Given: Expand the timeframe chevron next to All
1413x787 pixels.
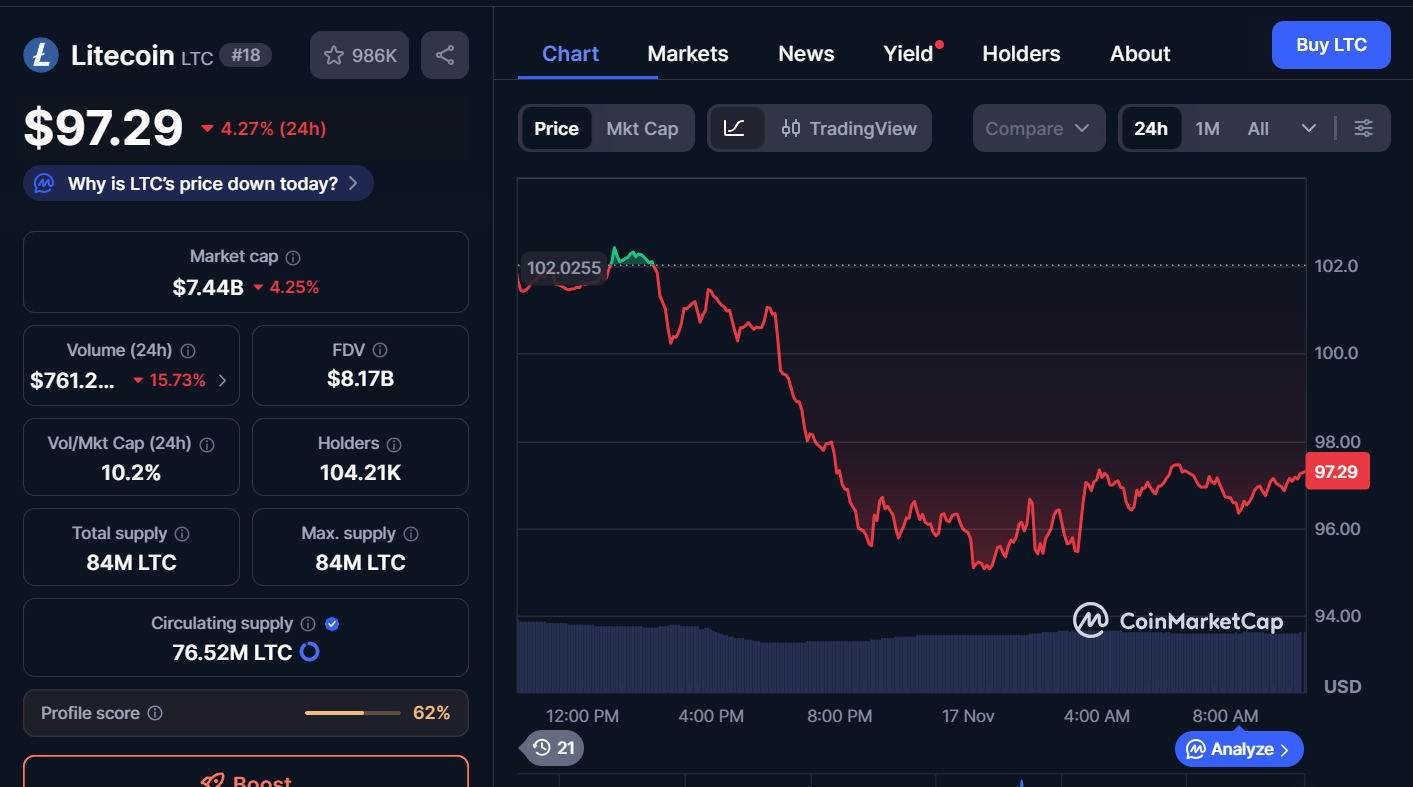Looking at the screenshot, I should coord(1310,128).
